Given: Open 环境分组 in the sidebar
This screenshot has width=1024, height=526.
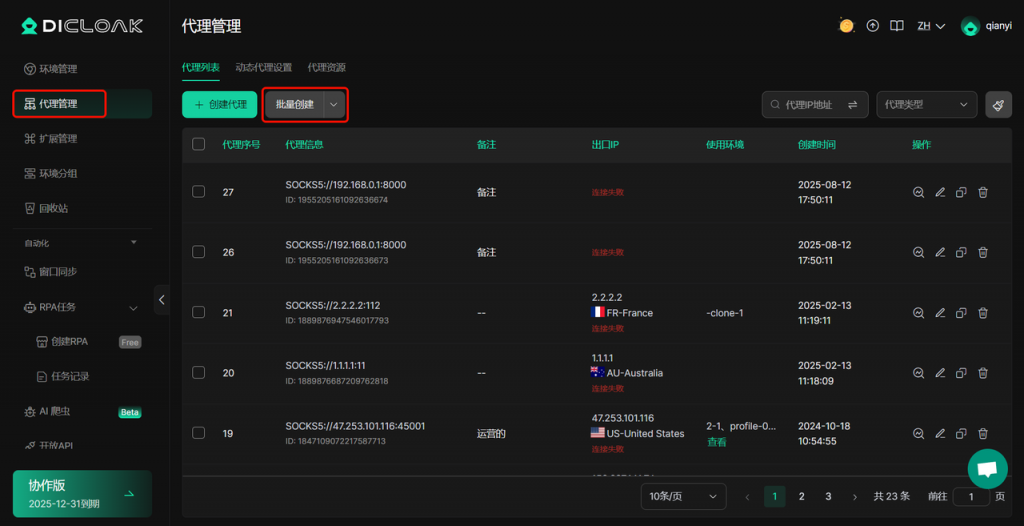Looking at the screenshot, I should pos(51,174).
